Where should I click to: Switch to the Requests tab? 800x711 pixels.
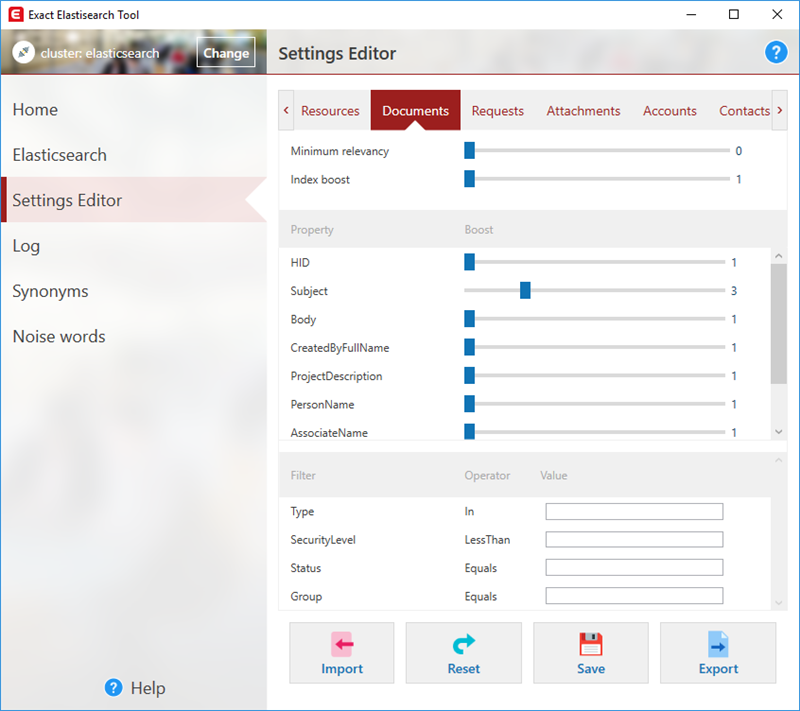(x=497, y=111)
